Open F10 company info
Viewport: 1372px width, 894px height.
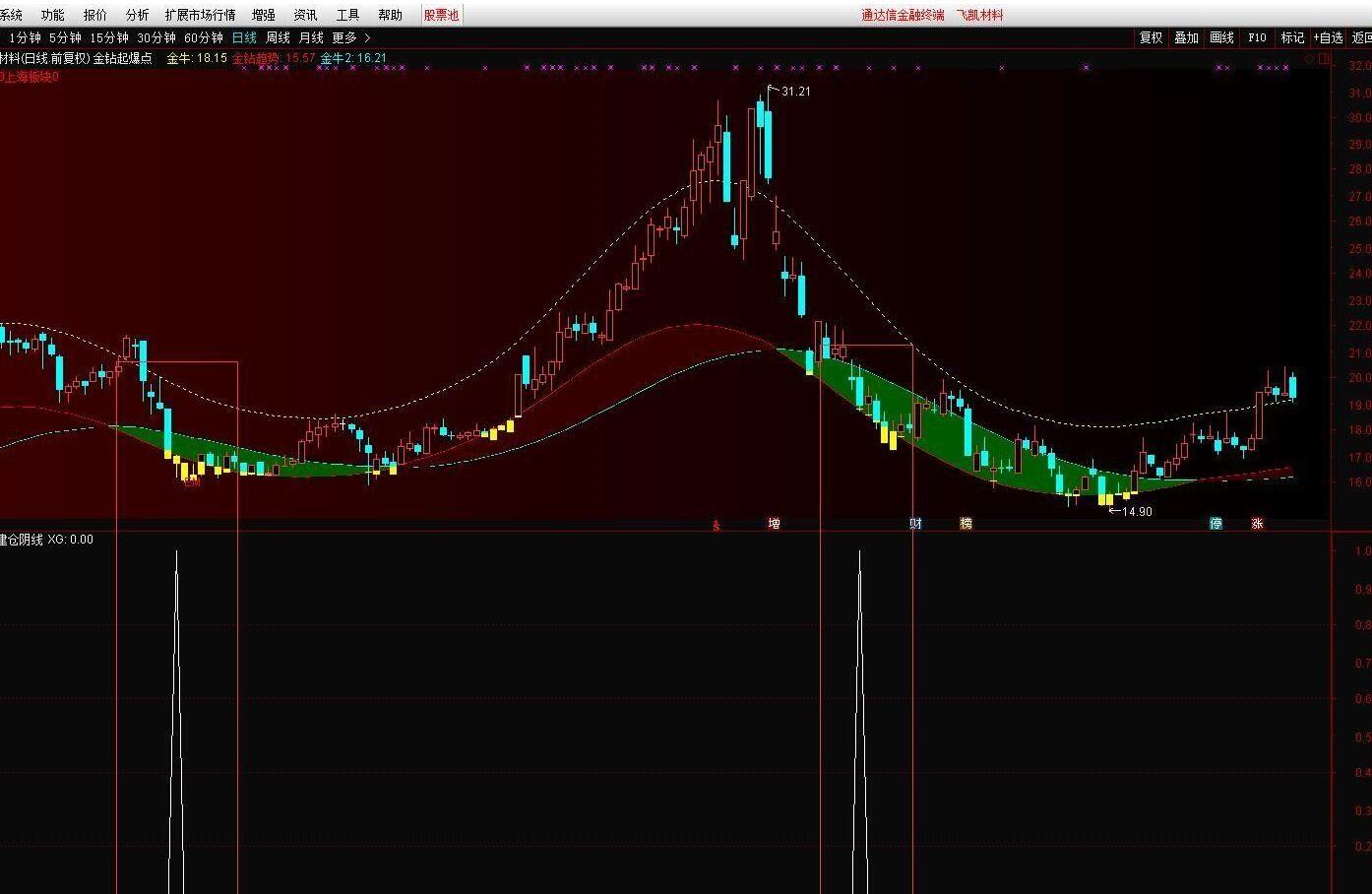coord(1258,37)
